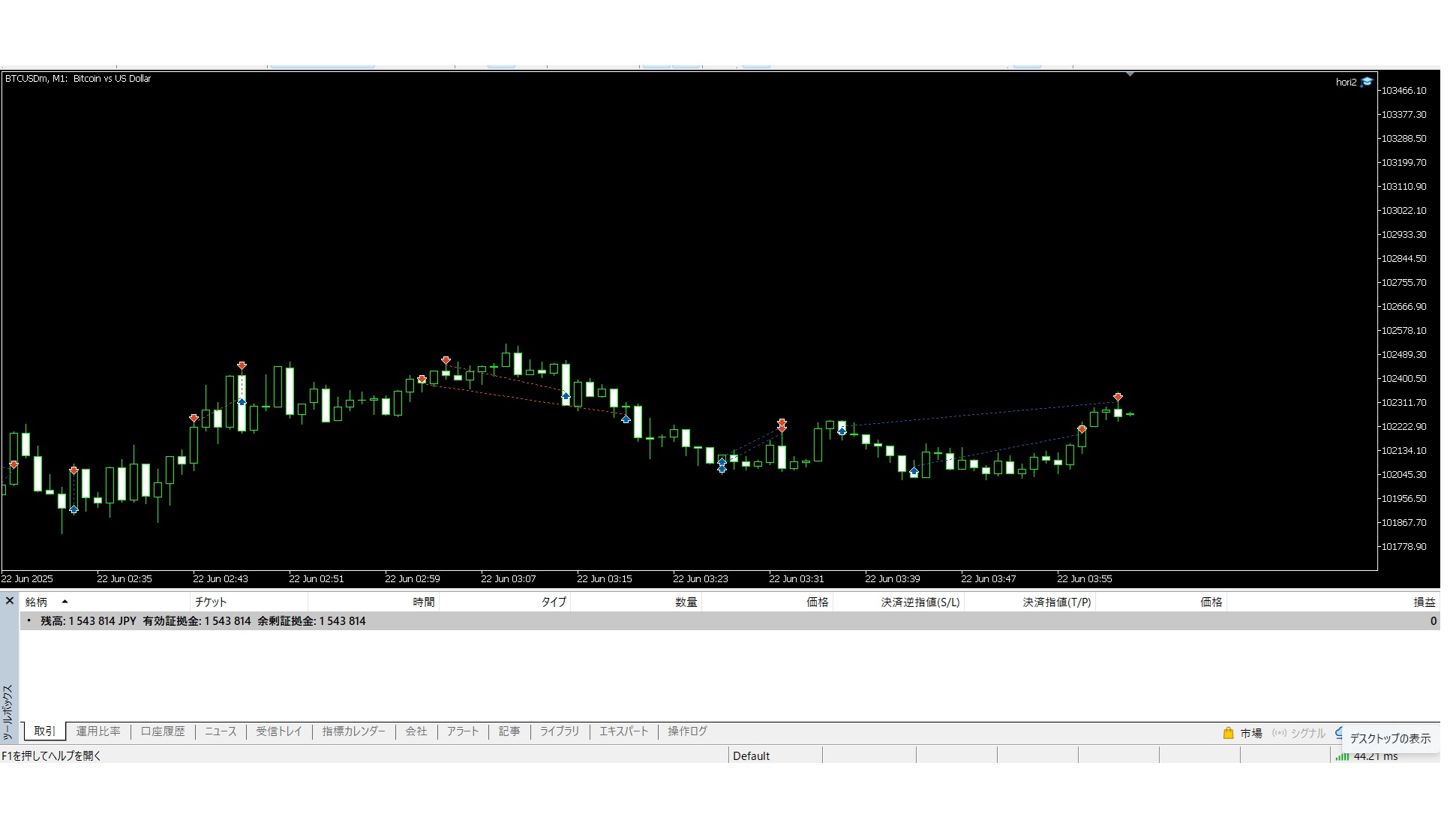Switch to the エキスパート tab
Screen dimensions: 1456x826
(x=623, y=731)
